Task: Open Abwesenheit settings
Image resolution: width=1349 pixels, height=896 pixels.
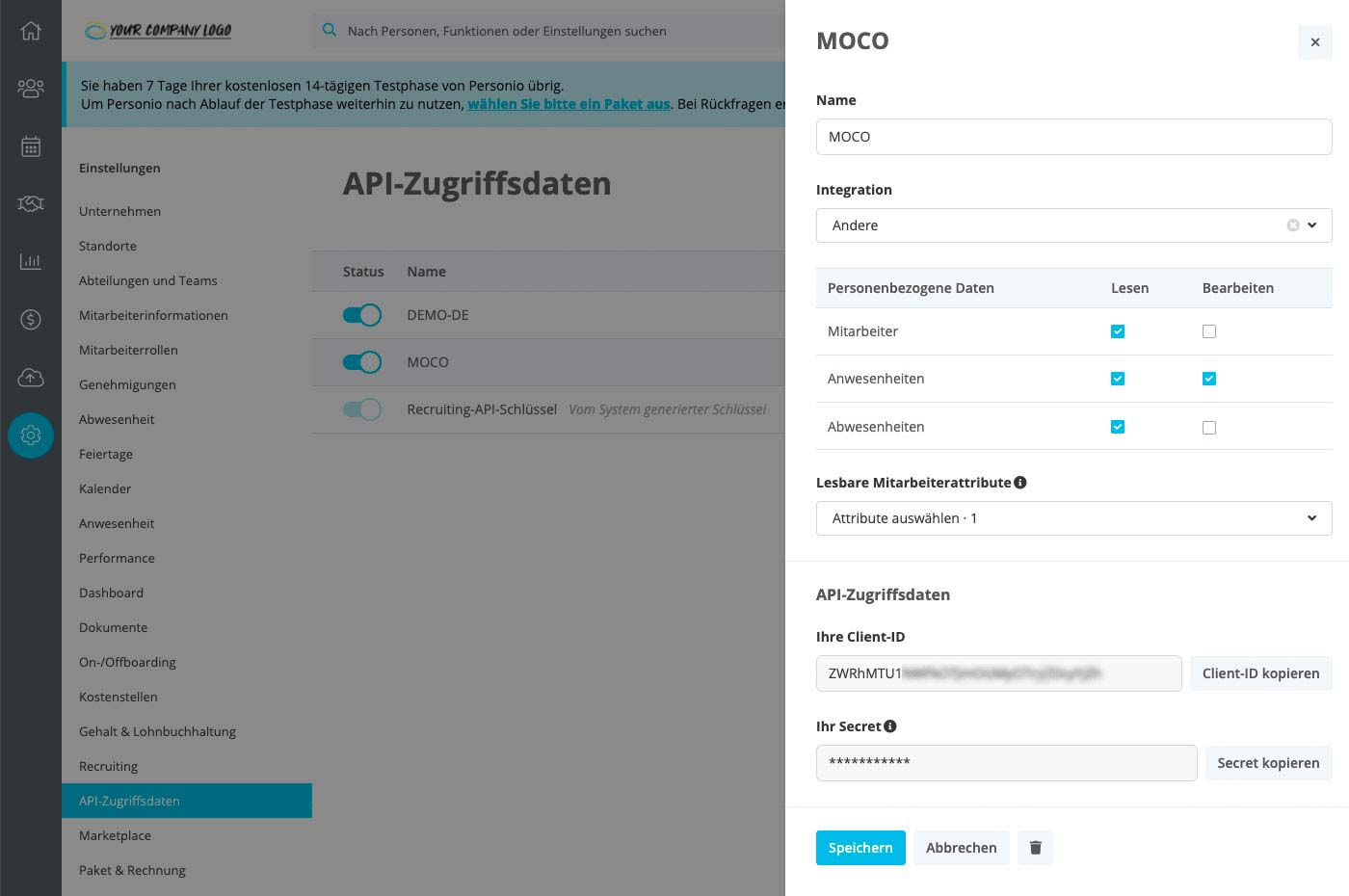Action: (117, 419)
